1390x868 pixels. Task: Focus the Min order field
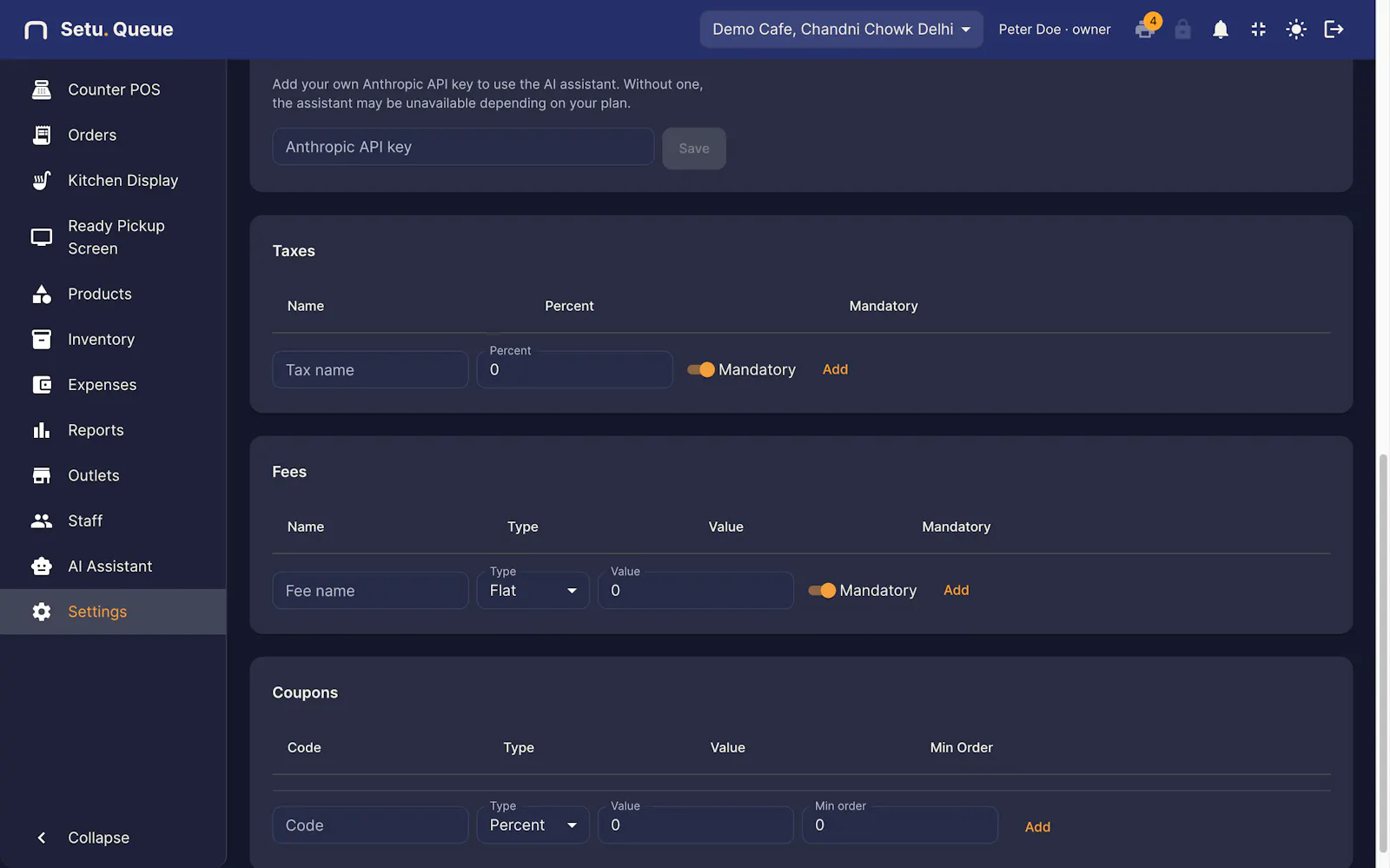point(899,825)
